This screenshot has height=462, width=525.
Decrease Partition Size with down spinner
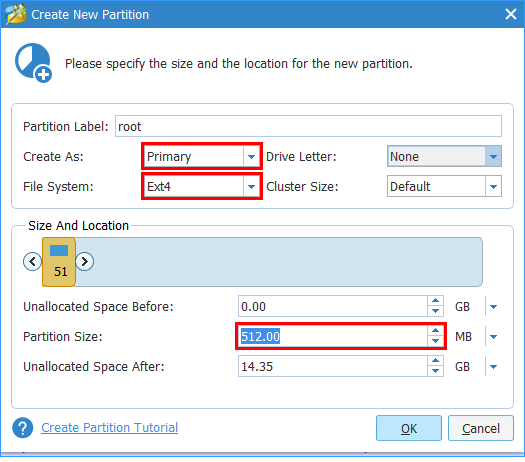435,341
